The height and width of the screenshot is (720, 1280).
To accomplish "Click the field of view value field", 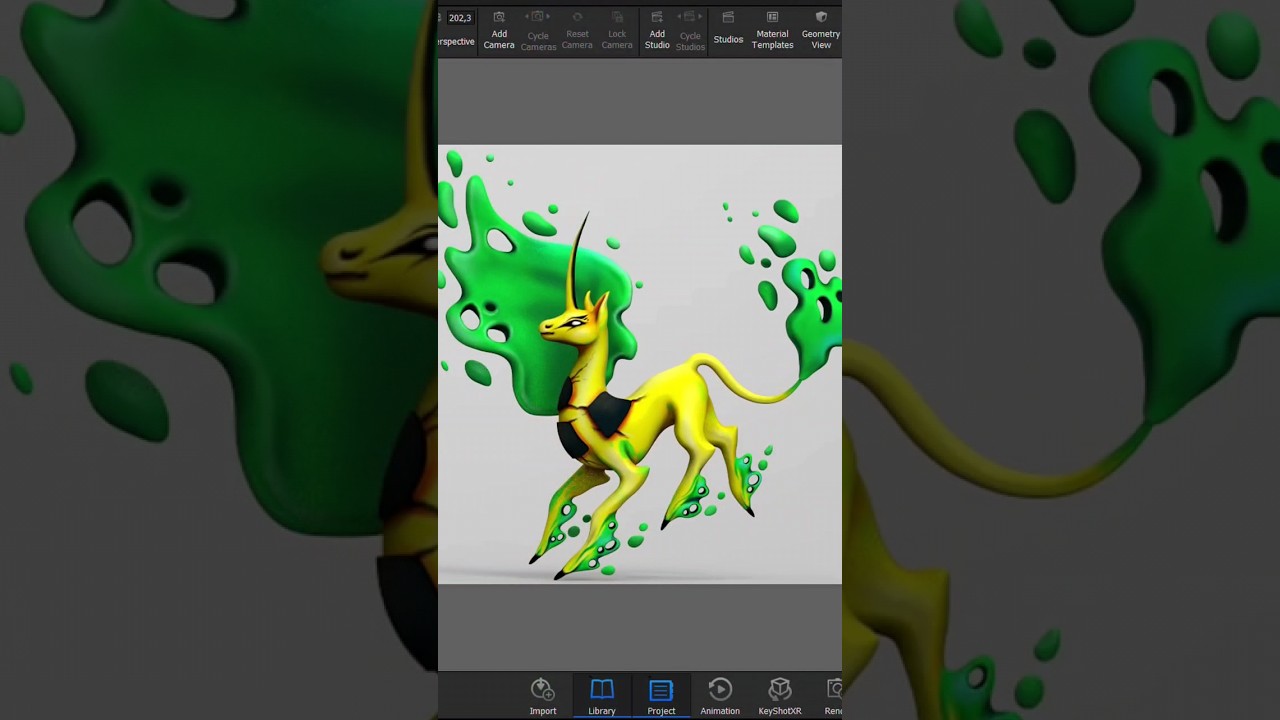I will pos(460,18).
